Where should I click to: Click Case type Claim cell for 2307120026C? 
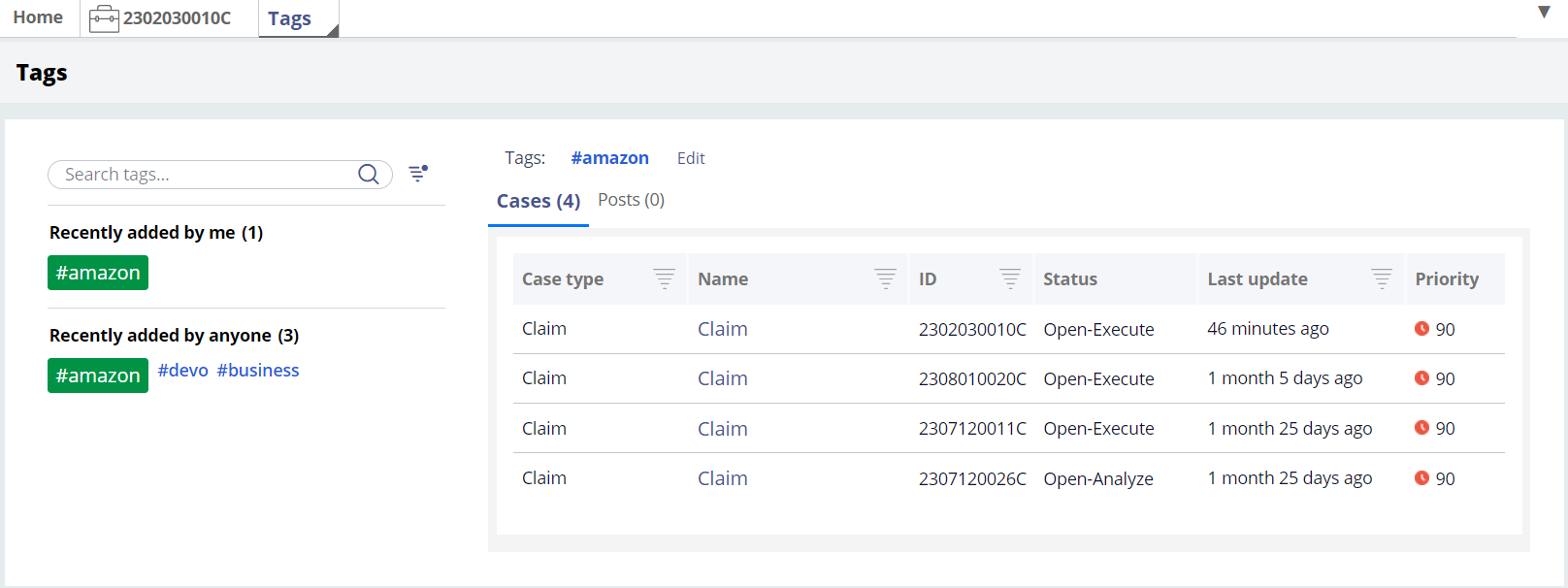[x=544, y=478]
